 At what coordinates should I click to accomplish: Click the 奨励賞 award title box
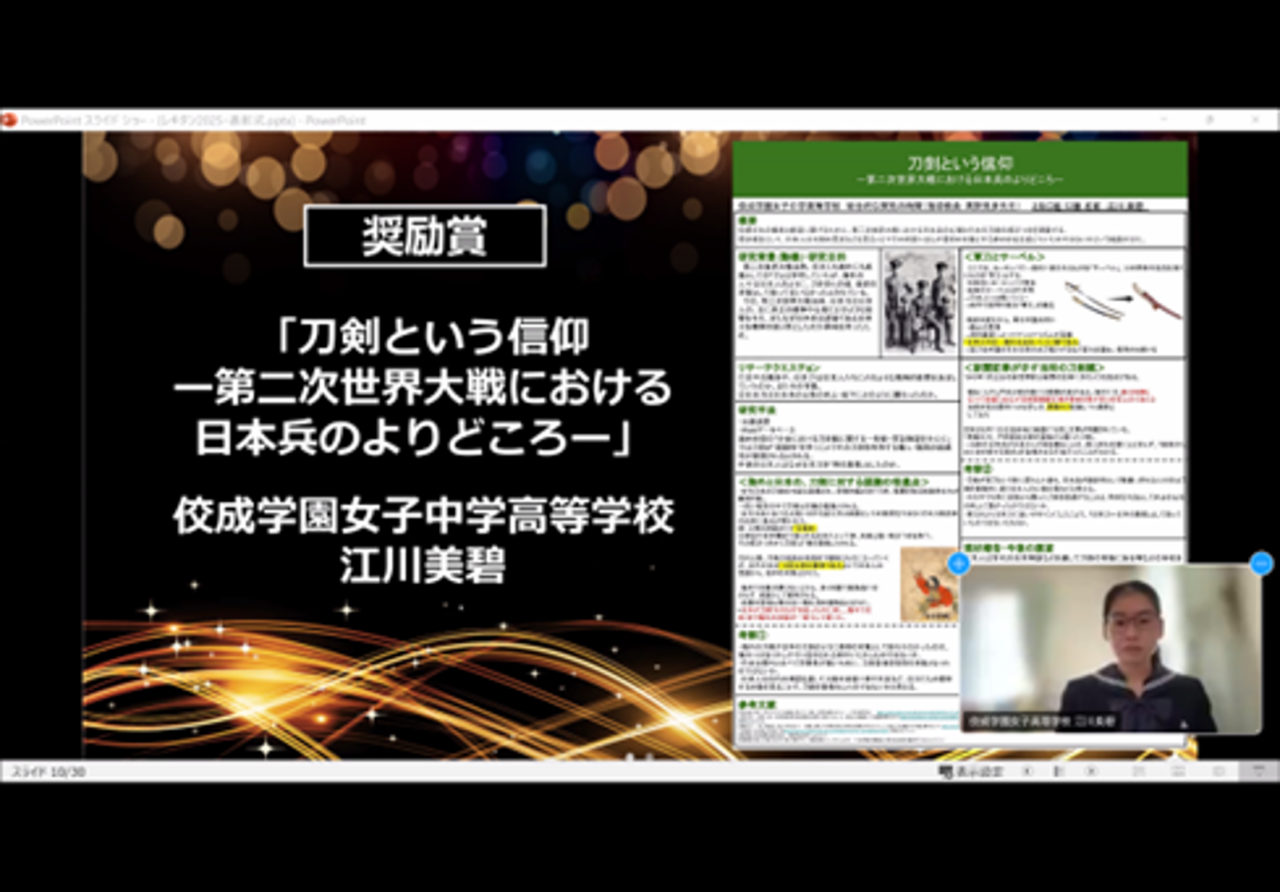pyautogui.click(x=425, y=236)
